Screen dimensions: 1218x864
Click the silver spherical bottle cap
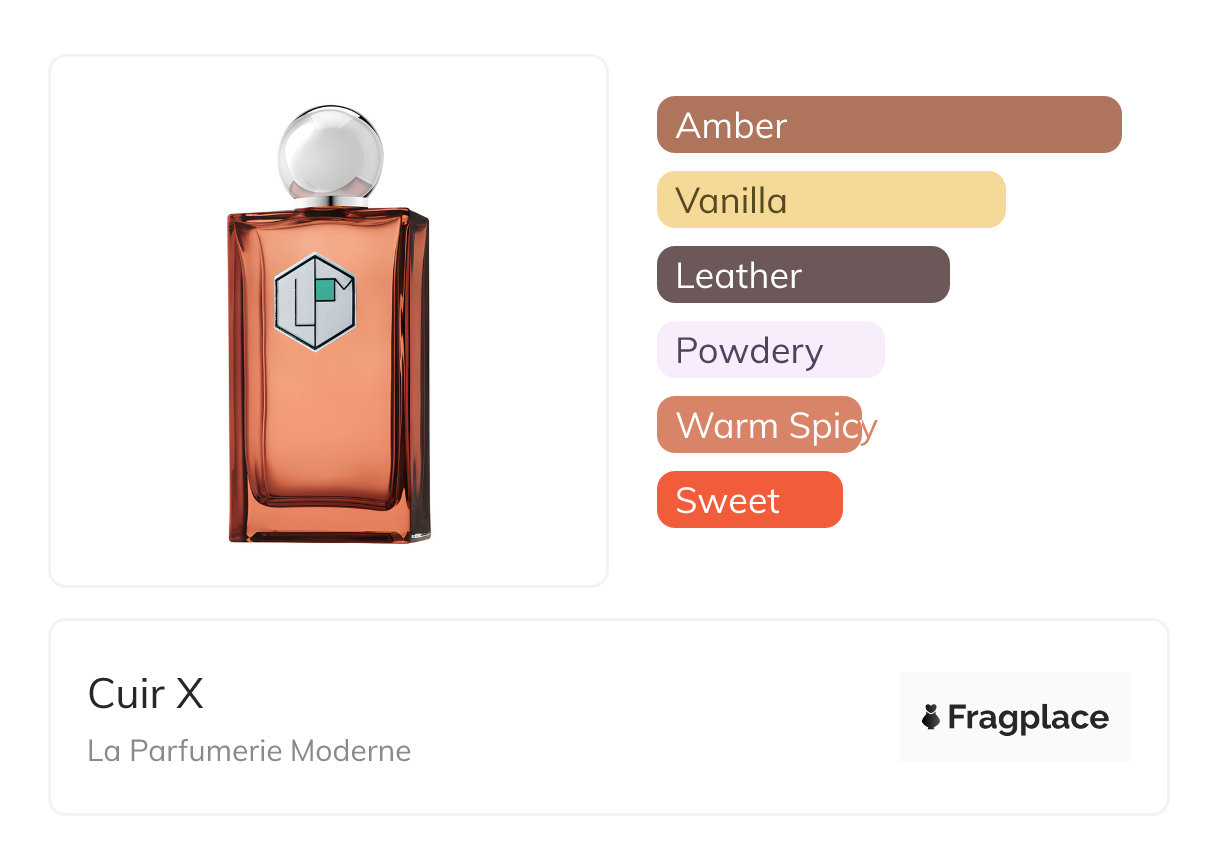(x=330, y=152)
